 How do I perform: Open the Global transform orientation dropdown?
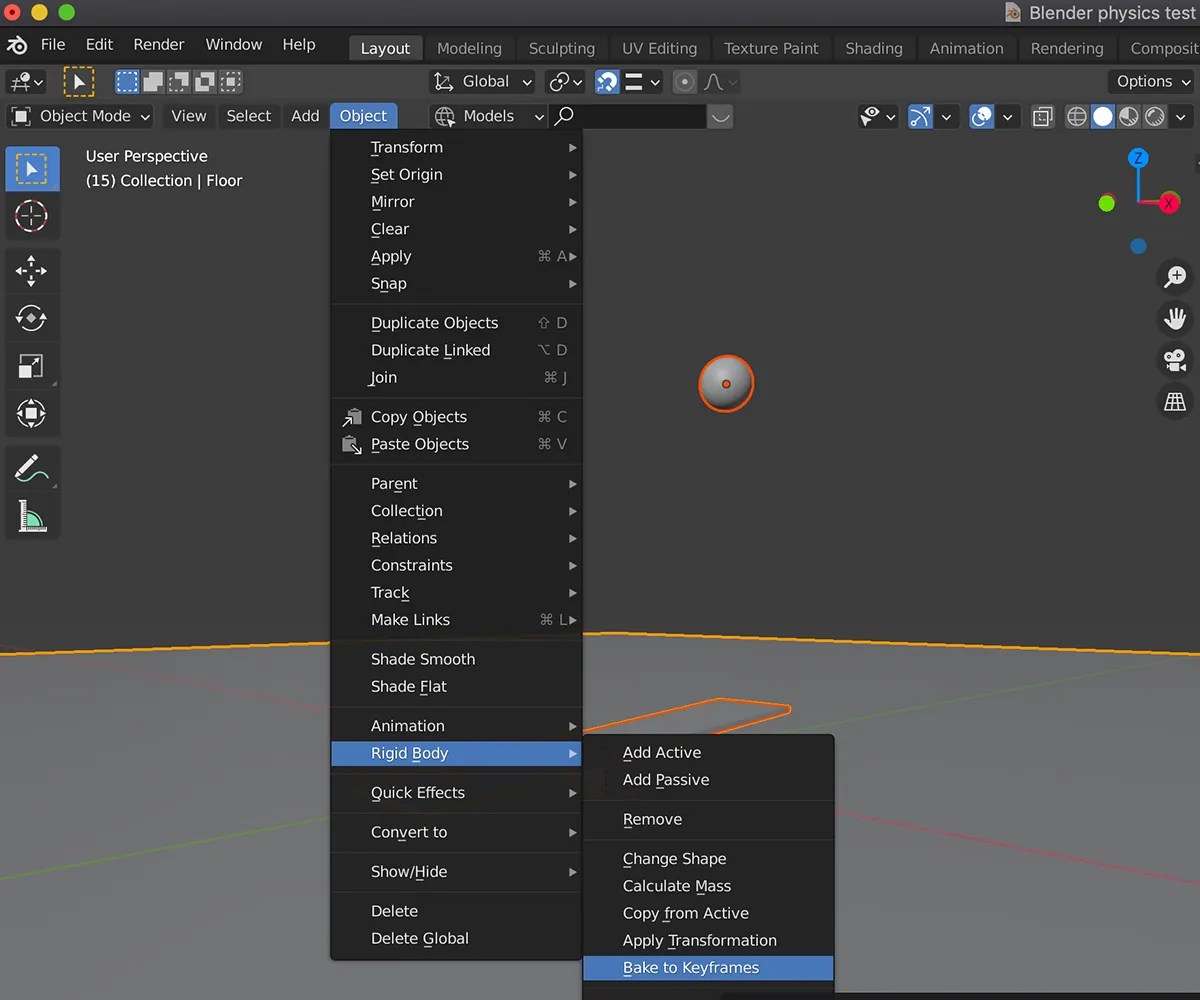pos(482,82)
